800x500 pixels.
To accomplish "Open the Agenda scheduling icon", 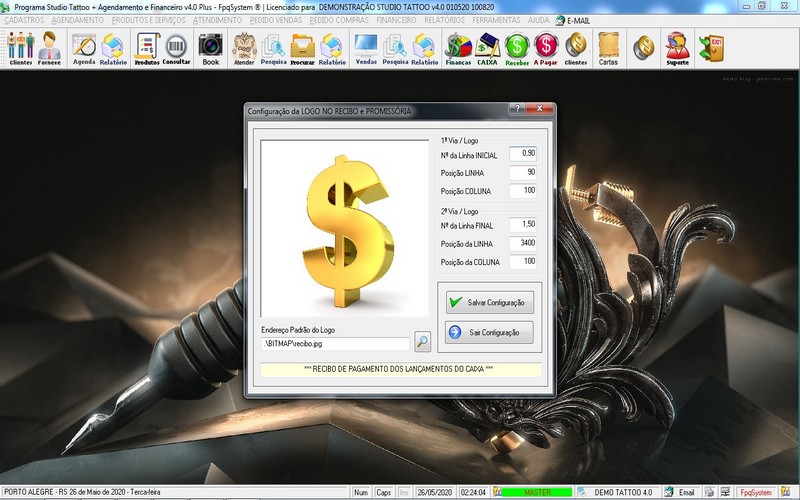I will click(x=84, y=48).
